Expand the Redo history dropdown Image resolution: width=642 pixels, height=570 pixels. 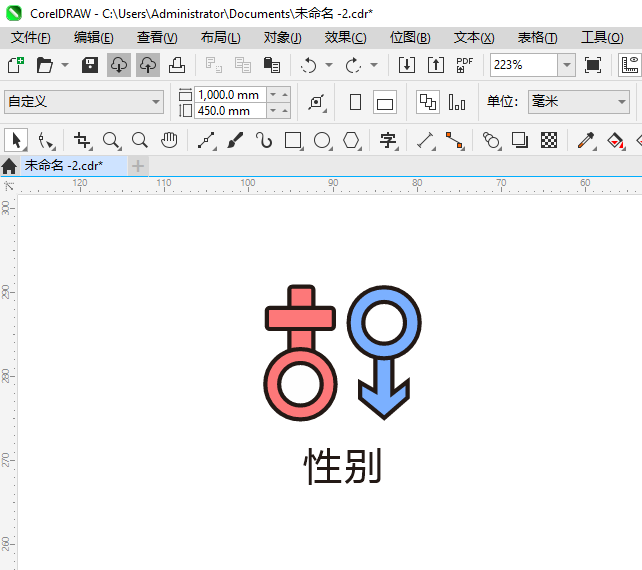[374, 65]
